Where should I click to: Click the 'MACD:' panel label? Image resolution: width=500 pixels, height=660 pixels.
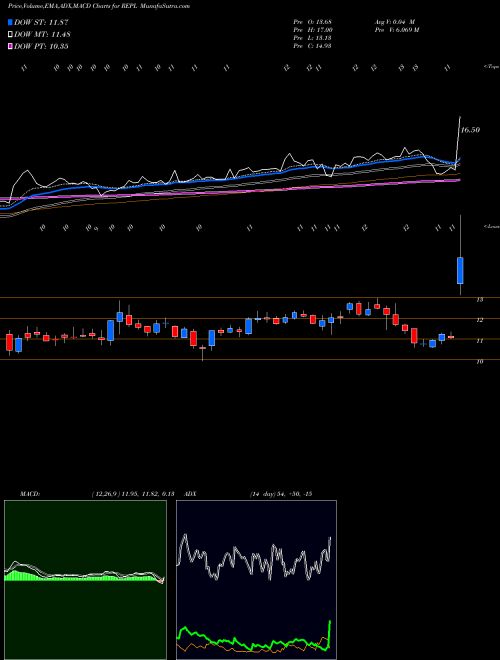[x=30, y=494]
